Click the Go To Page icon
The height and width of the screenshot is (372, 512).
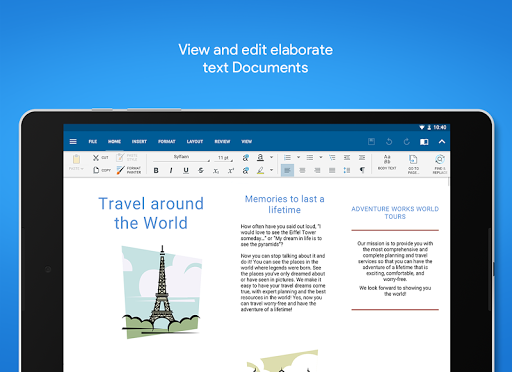(413, 164)
